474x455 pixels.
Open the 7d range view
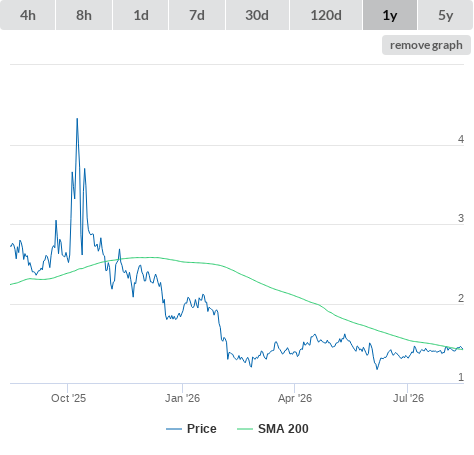[197, 15]
